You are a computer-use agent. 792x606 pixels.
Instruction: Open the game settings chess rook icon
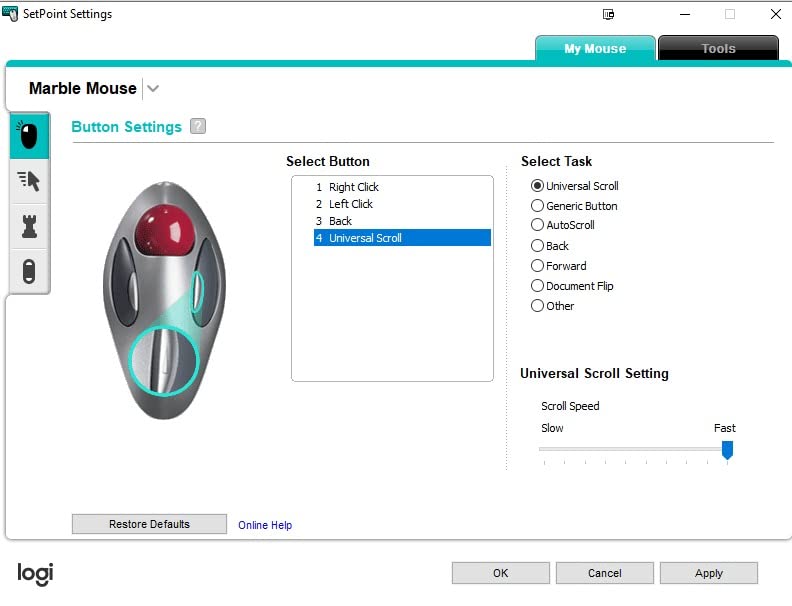click(29, 226)
